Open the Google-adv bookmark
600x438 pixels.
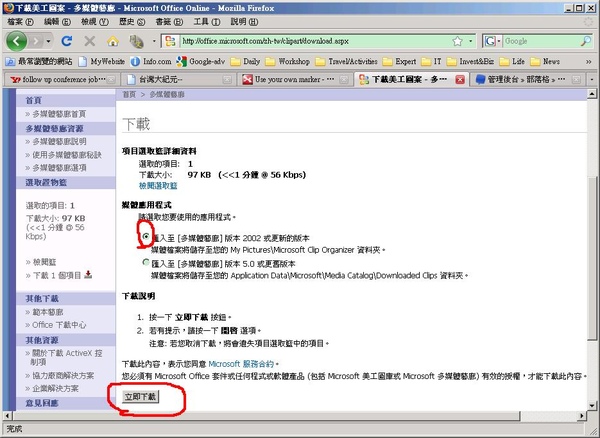(201, 61)
